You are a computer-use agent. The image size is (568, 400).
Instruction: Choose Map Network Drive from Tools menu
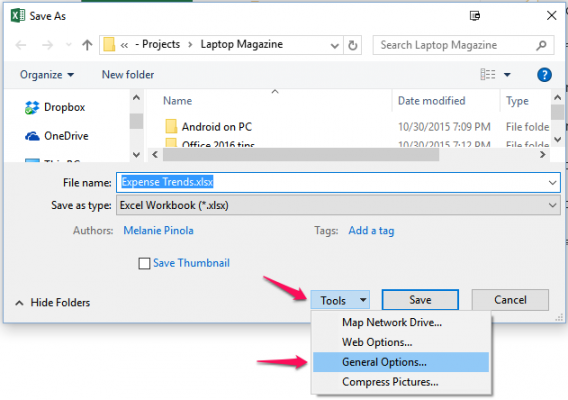tap(401, 322)
